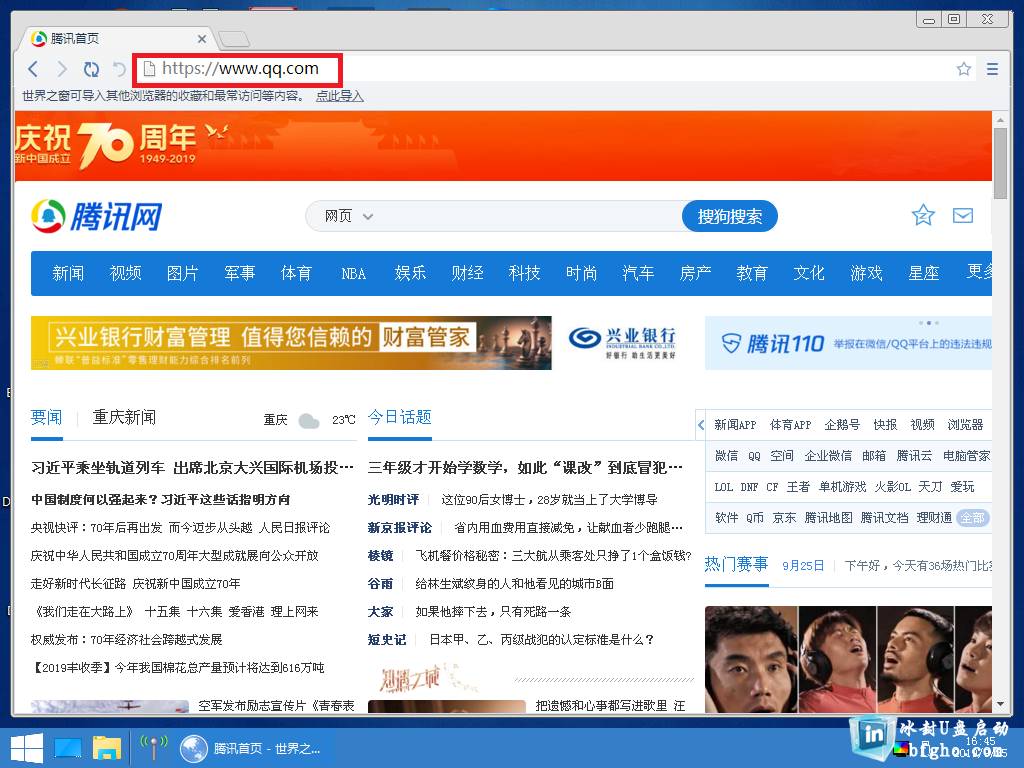The image size is (1024, 768).
Task: Click the 新京报评论 column label
Action: coord(400,528)
